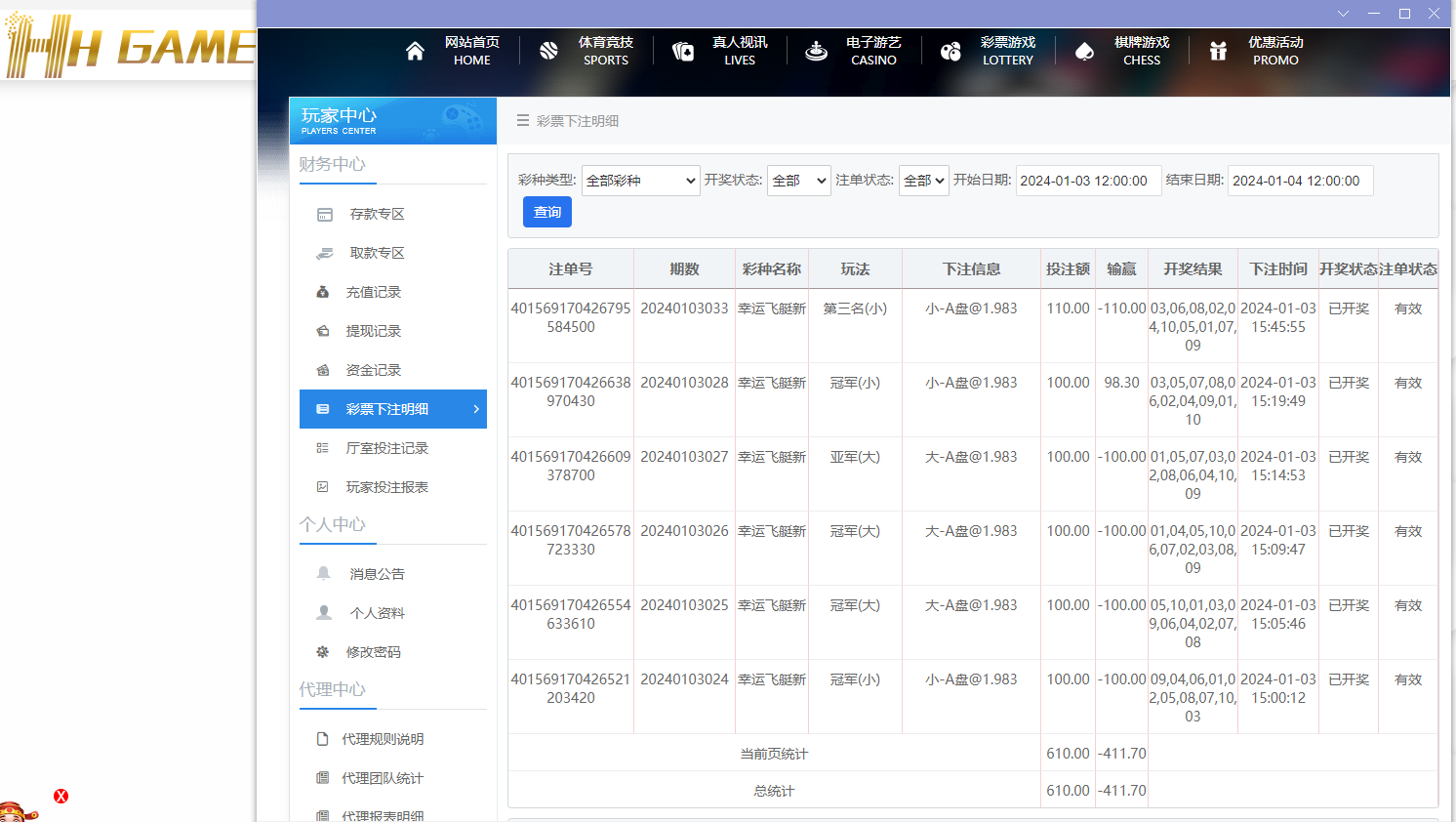Click the 提现记录 icon
Viewport: 1456px width, 822px height.
323,331
